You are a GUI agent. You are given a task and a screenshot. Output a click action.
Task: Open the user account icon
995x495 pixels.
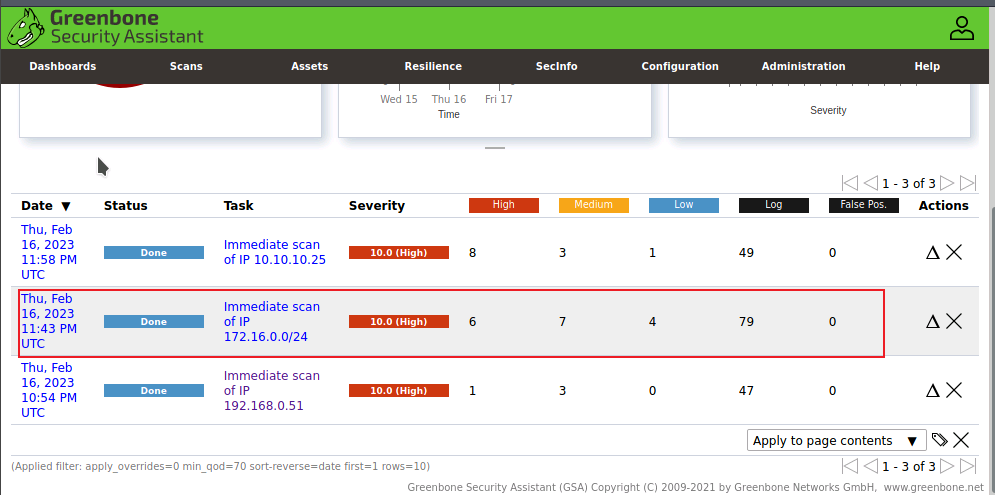pos(961,28)
